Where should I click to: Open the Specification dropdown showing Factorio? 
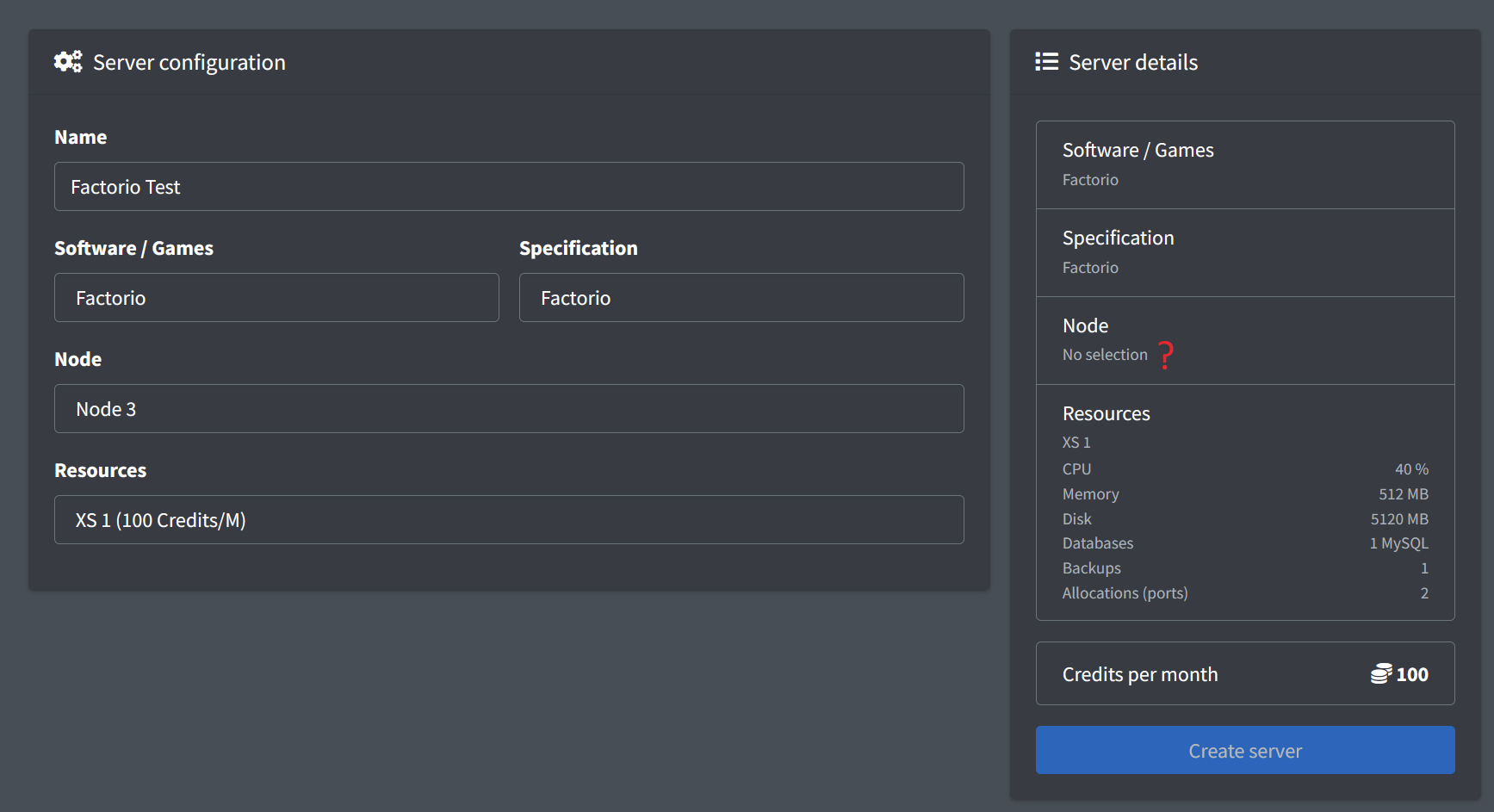[x=741, y=297]
